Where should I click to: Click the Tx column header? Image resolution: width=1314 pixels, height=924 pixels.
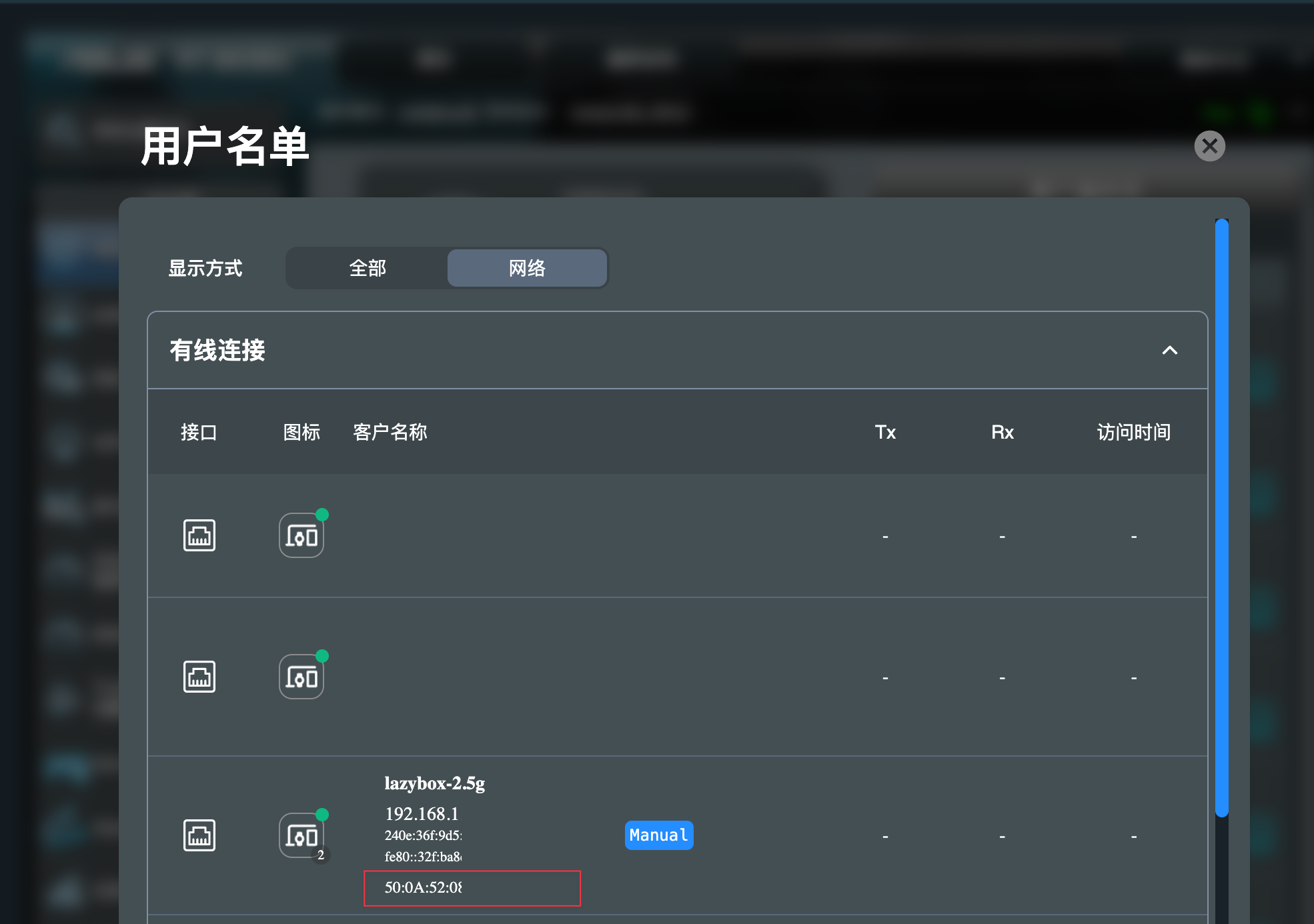tap(885, 432)
